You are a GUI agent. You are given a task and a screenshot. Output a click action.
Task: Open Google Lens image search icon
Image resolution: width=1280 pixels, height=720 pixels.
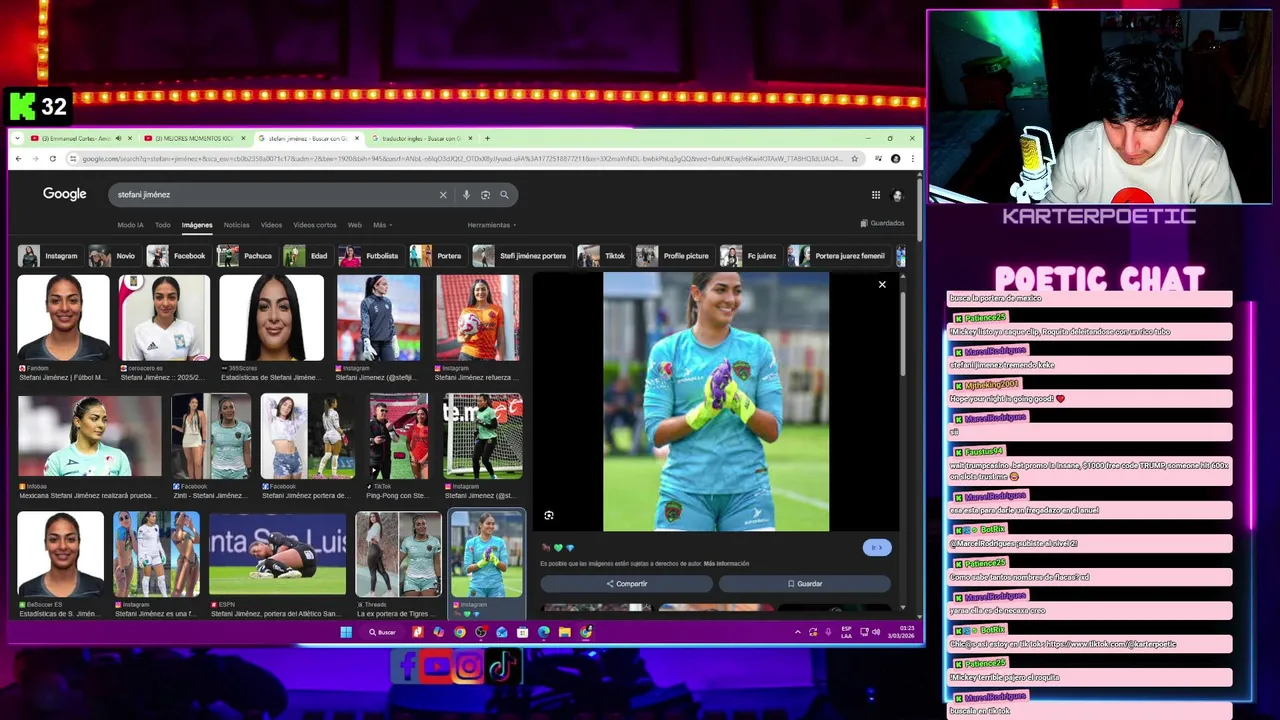tap(485, 195)
